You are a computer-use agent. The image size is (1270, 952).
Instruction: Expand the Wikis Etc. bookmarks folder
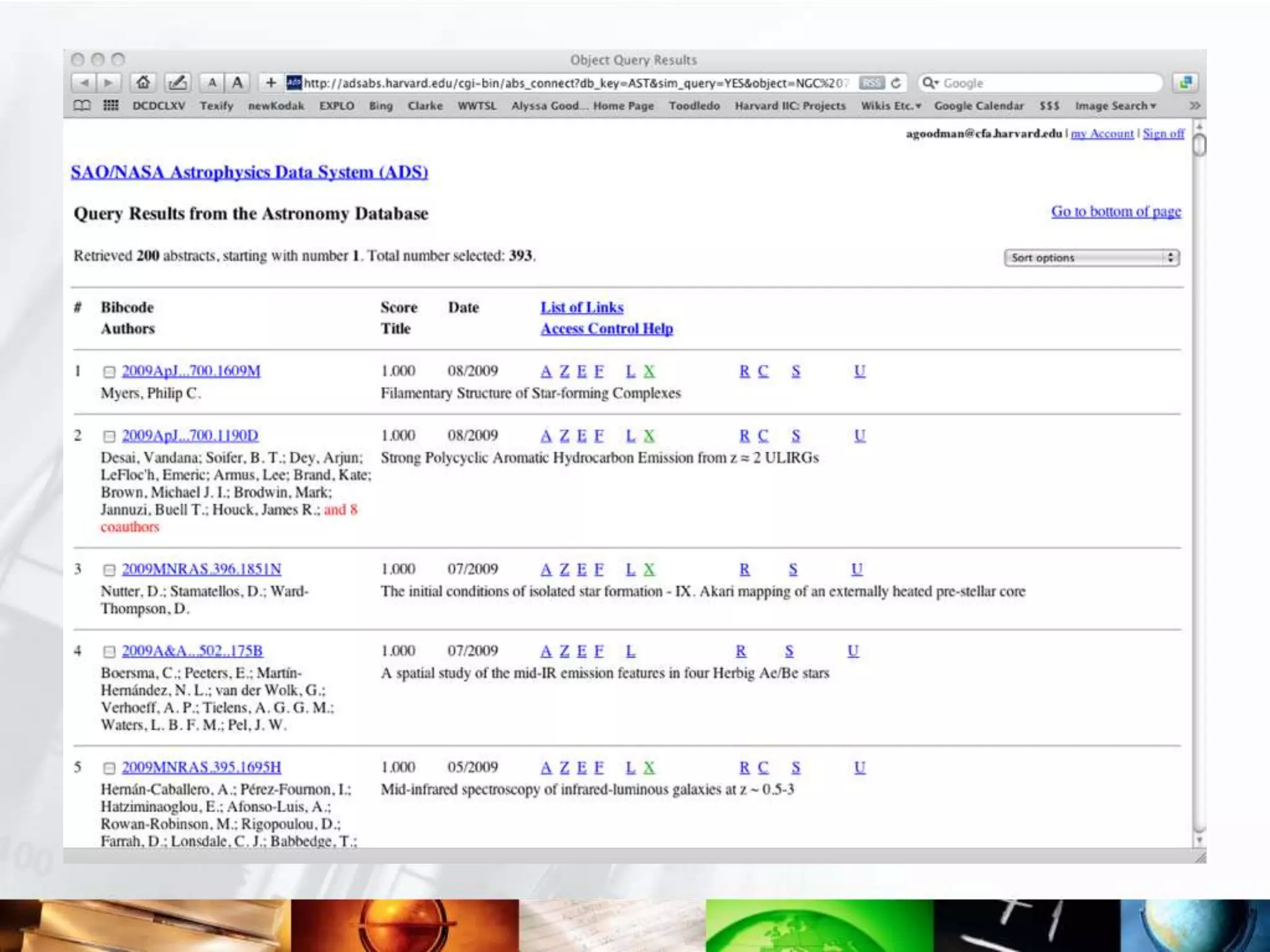click(890, 106)
